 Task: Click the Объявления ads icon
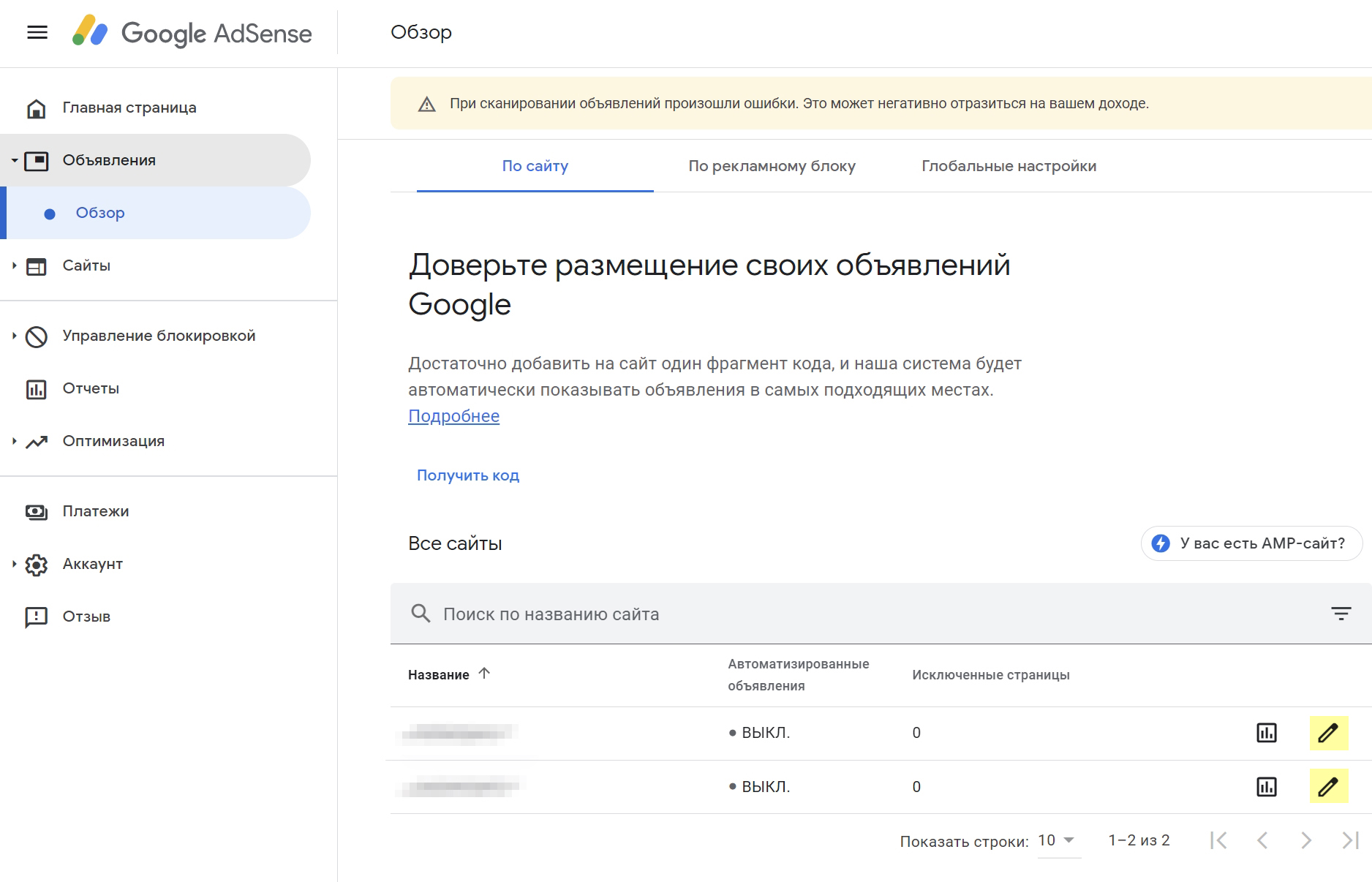[x=37, y=161]
